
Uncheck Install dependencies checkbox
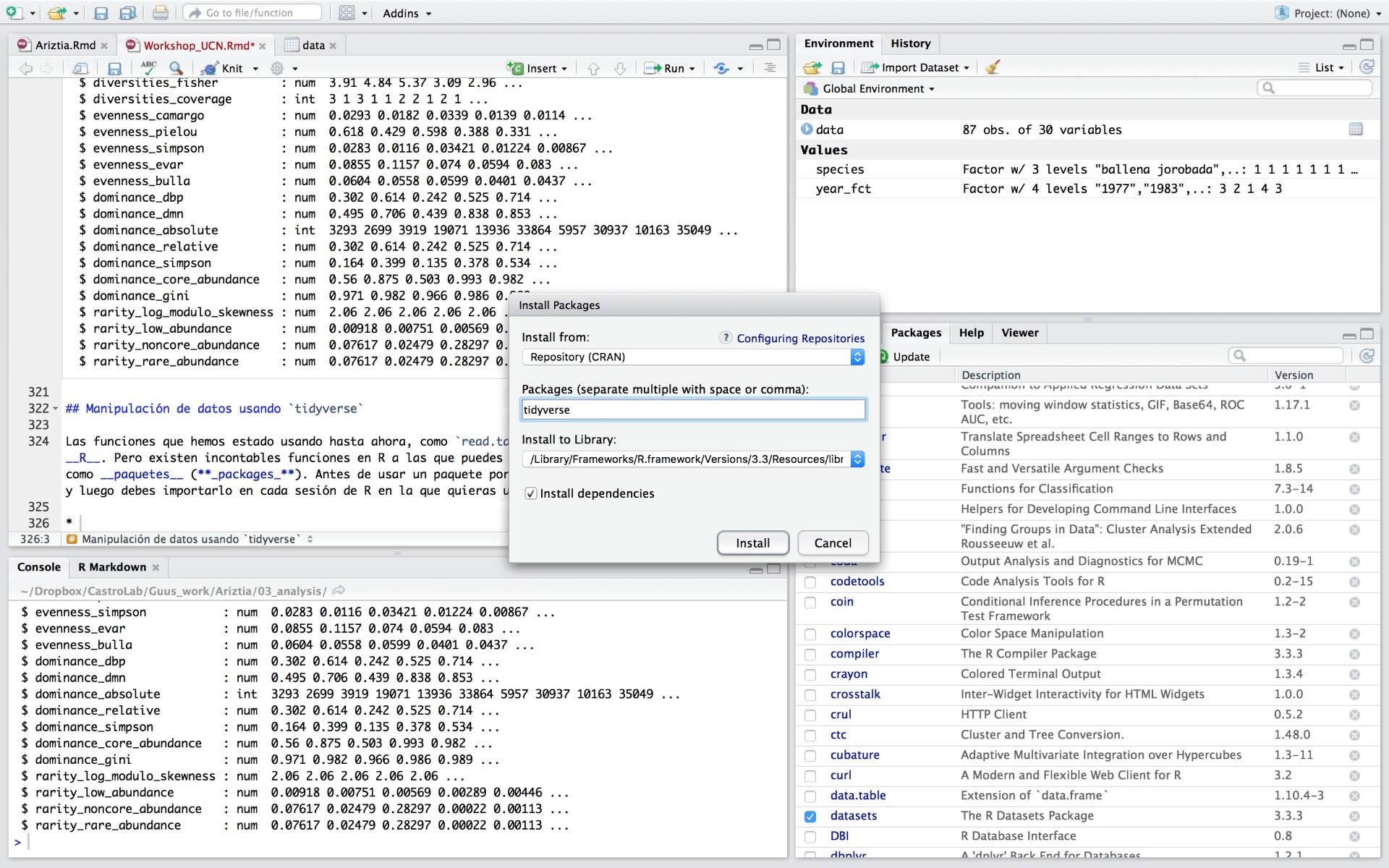(x=531, y=493)
